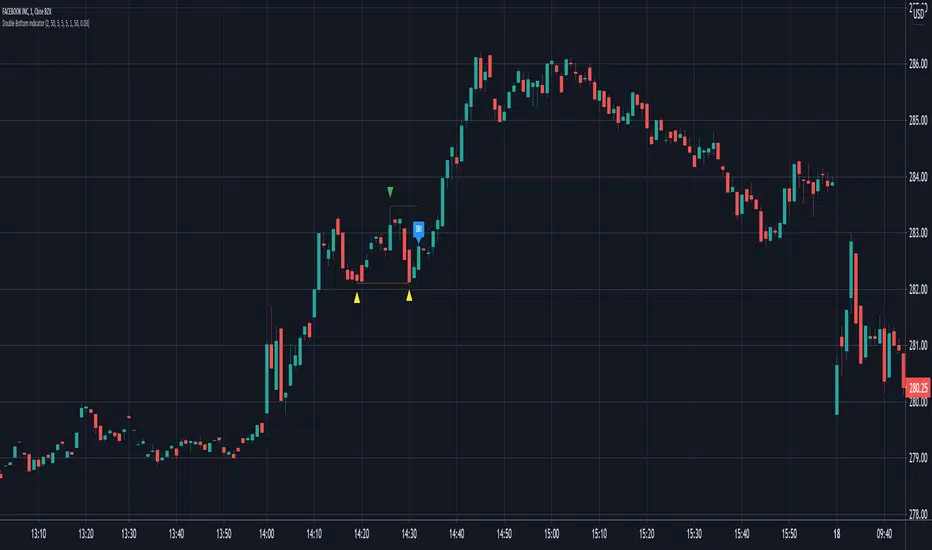
Task: Click the red 280.25 current price label
Action: 918,388
